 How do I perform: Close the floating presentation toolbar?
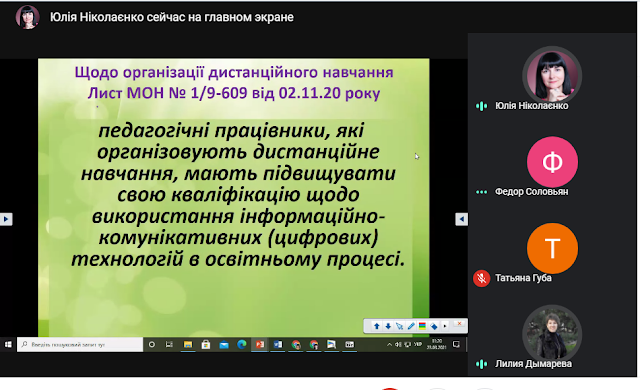coord(459,324)
